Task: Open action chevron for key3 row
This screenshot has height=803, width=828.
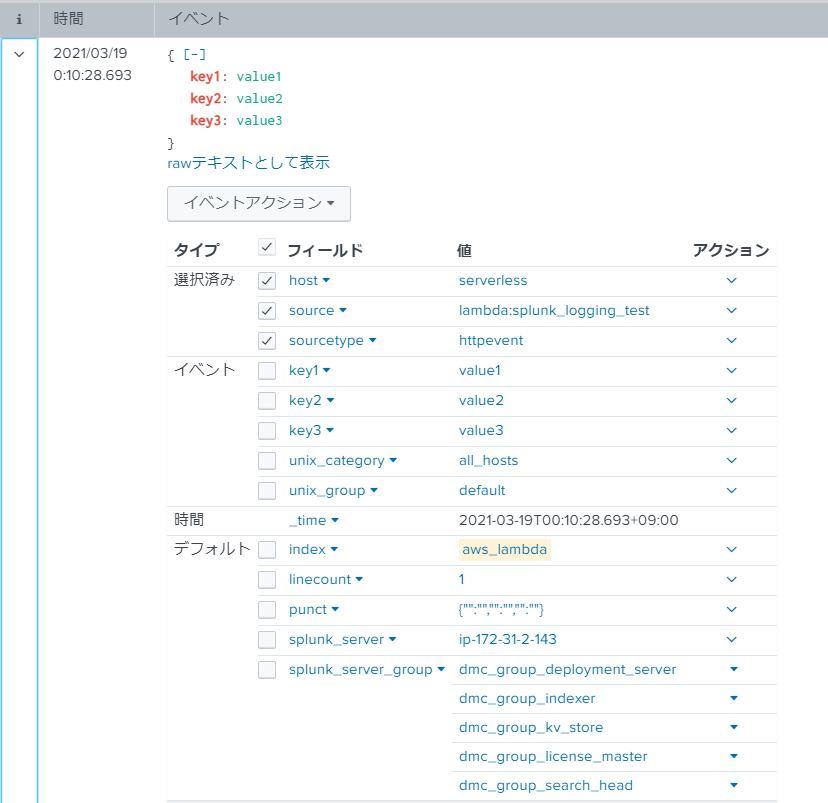Action: 731,431
